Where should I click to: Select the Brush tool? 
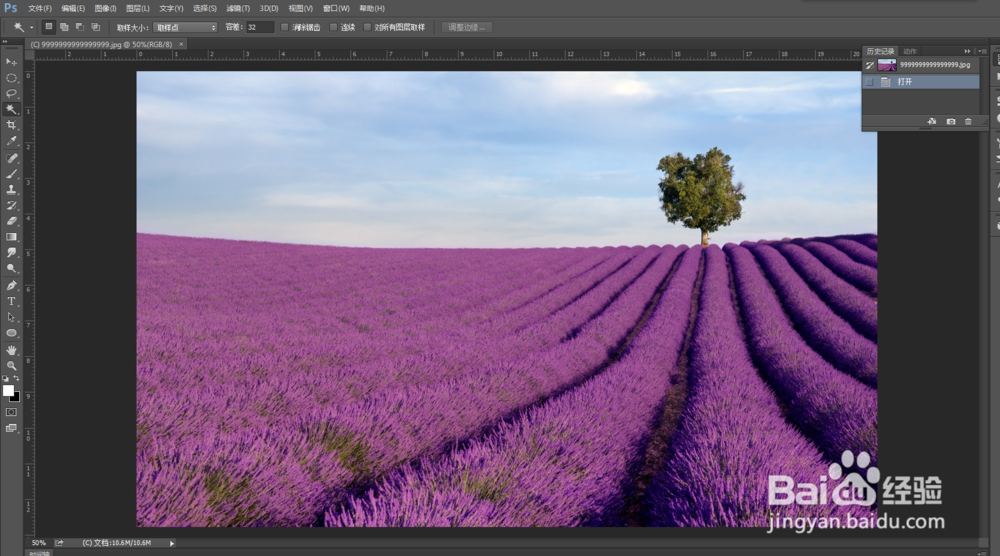point(11,173)
